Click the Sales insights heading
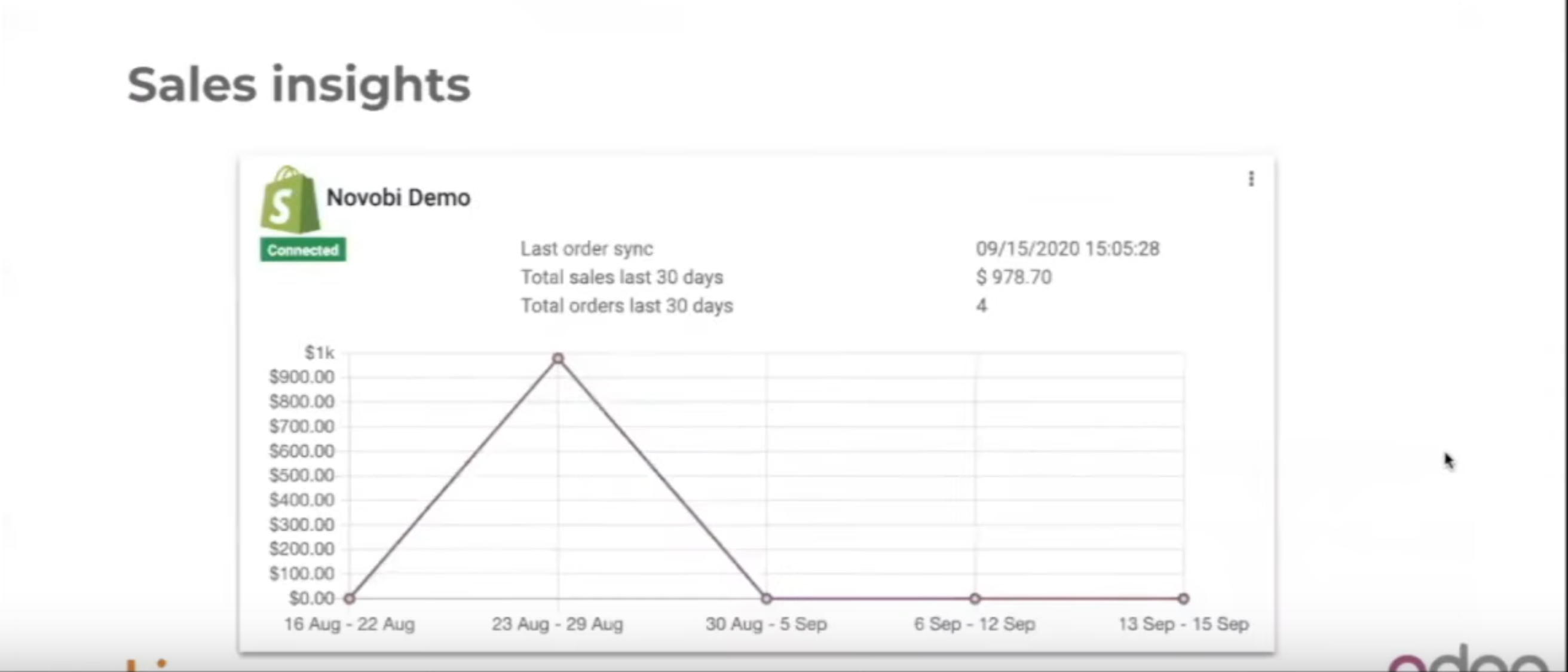Viewport: 1568px width, 672px height. [x=298, y=85]
